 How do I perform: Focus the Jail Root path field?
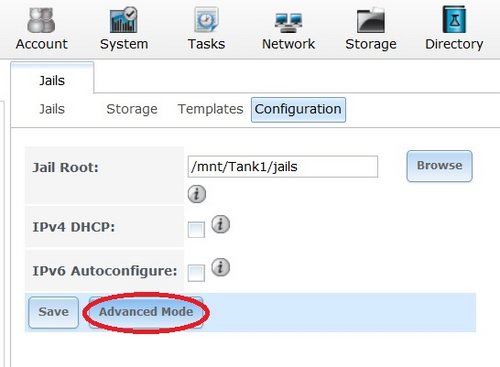[x=283, y=166]
